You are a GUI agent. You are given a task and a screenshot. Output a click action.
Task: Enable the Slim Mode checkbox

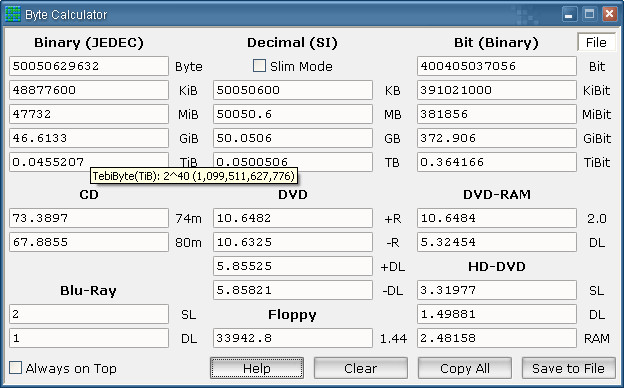coord(259,66)
